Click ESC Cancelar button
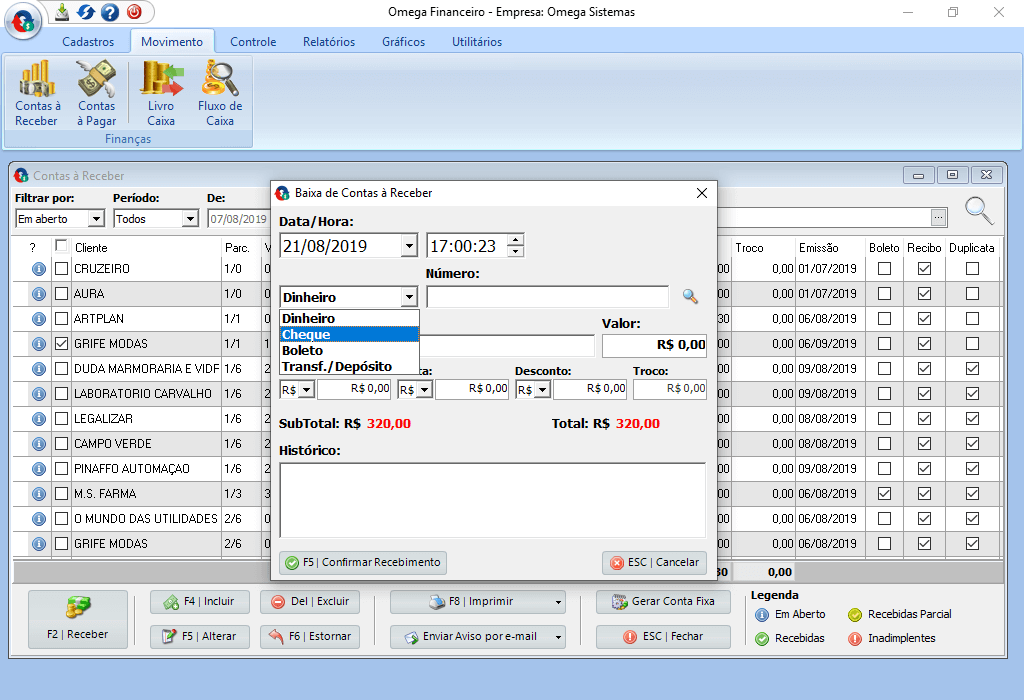 (654, 562)
